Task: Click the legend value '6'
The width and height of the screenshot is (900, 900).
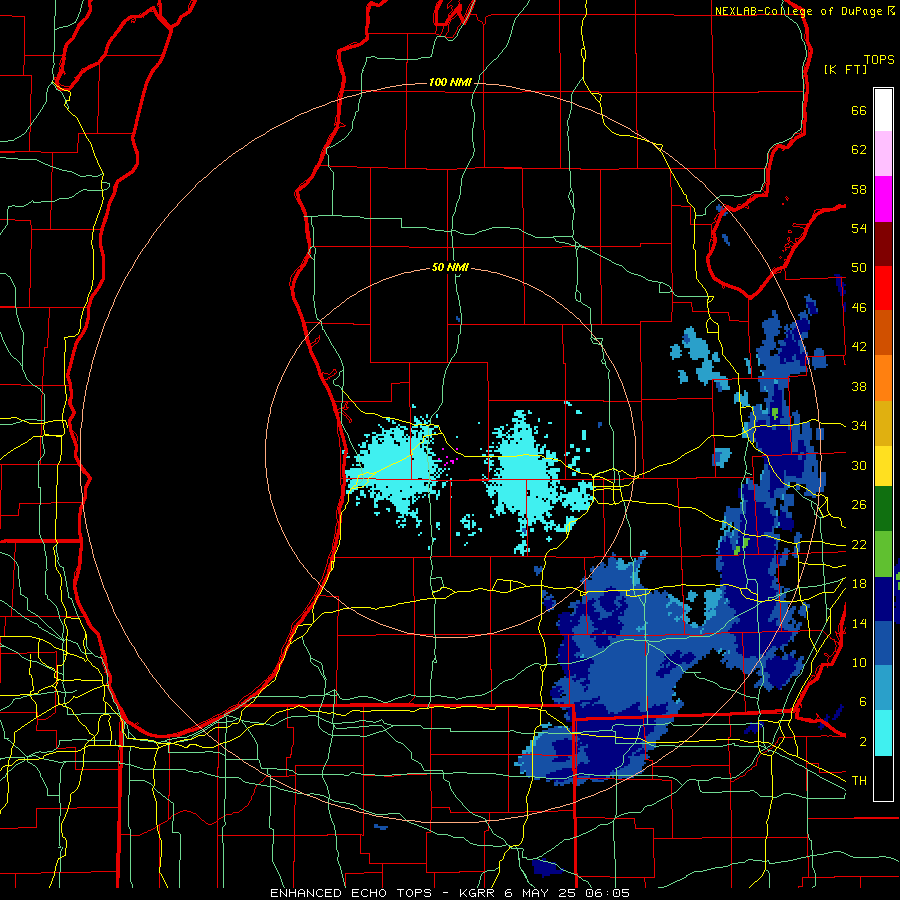Action: coord(863,702)
